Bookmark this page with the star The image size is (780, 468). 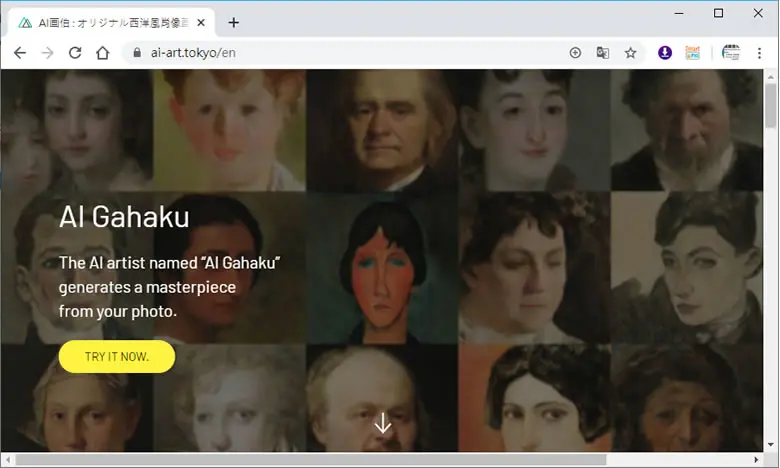(x=630, y=53)
